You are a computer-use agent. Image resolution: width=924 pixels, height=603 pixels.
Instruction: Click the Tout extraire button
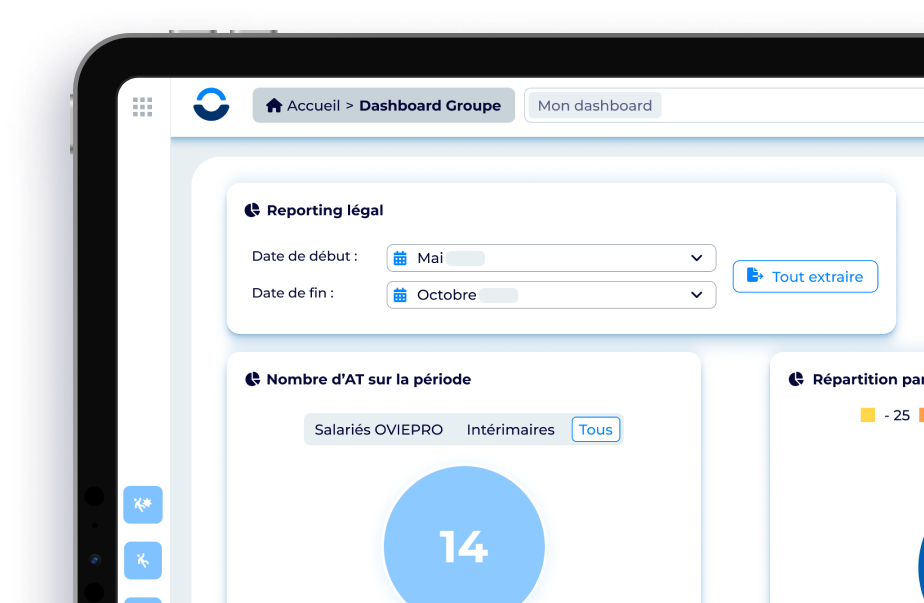[x=805, y=276]
